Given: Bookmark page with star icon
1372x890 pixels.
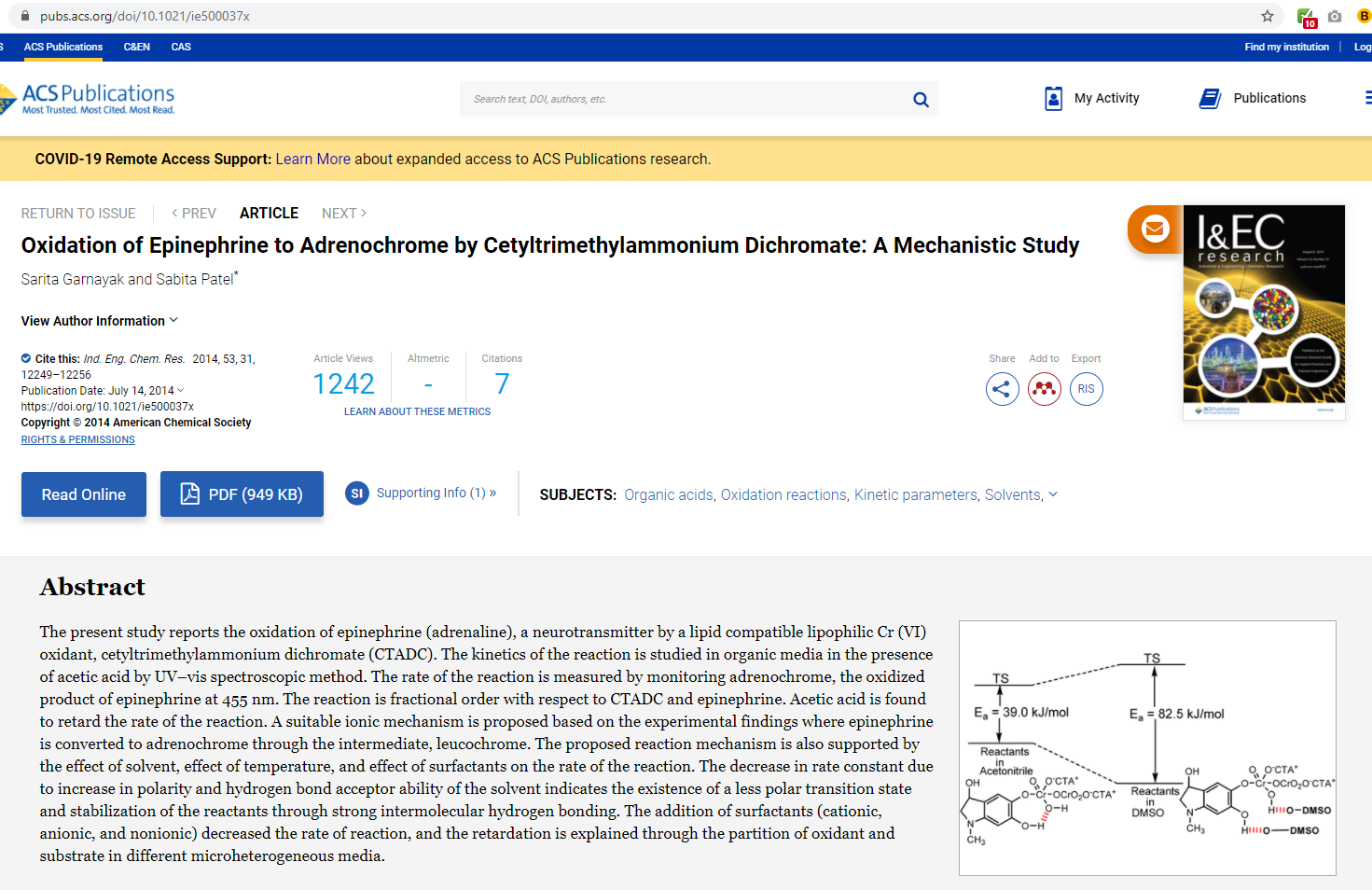Looking at the screenshot, I should pos(1267,16).
